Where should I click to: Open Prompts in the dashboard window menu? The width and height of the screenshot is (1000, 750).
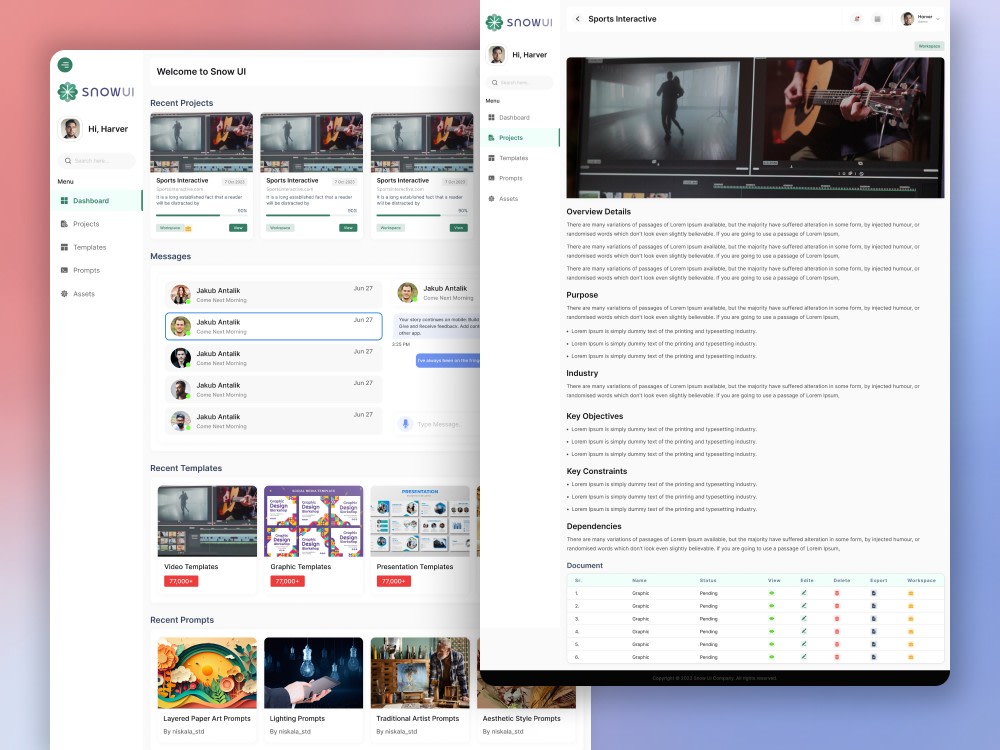pos(86,270)
